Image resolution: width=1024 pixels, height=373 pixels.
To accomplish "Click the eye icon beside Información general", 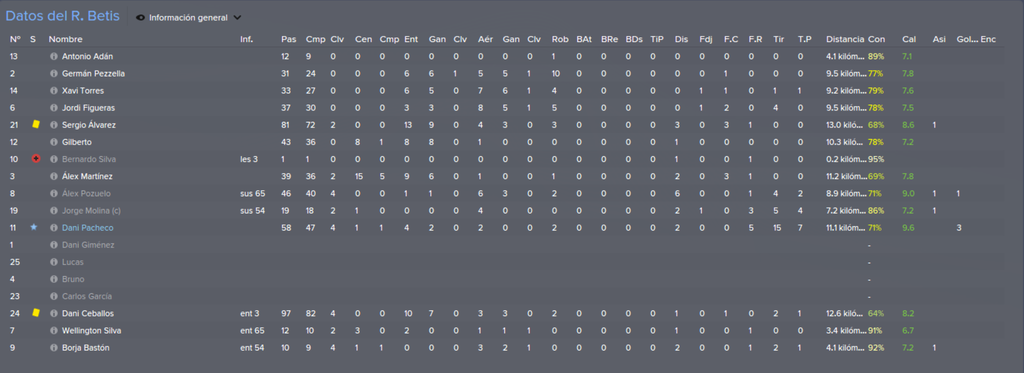I will click(140, 18).
